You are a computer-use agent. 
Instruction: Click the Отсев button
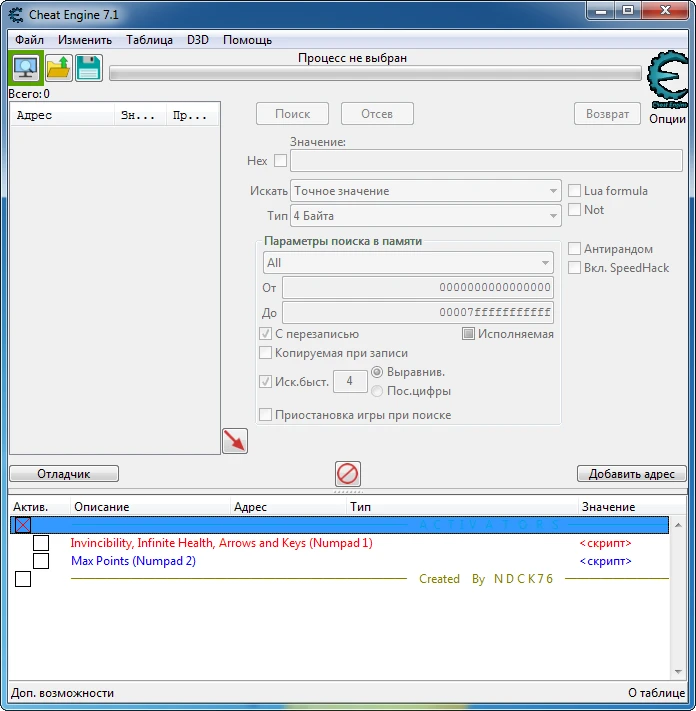pyautogui.click(x=377, y=114)
